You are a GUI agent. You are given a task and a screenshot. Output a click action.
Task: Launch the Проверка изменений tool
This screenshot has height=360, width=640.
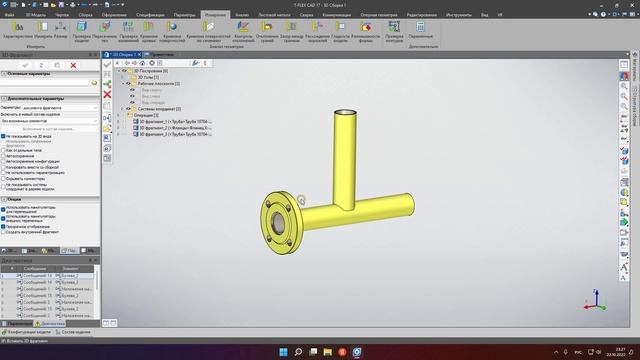coord(128,31)
